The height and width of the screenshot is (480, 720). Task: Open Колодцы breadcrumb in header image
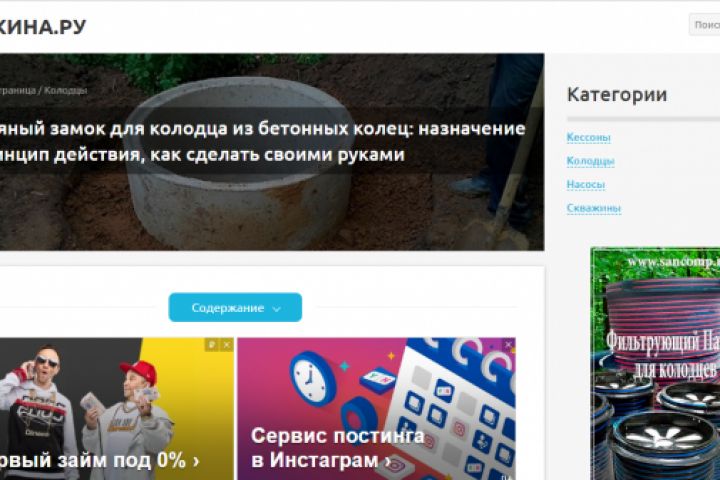tap(66, 90)
